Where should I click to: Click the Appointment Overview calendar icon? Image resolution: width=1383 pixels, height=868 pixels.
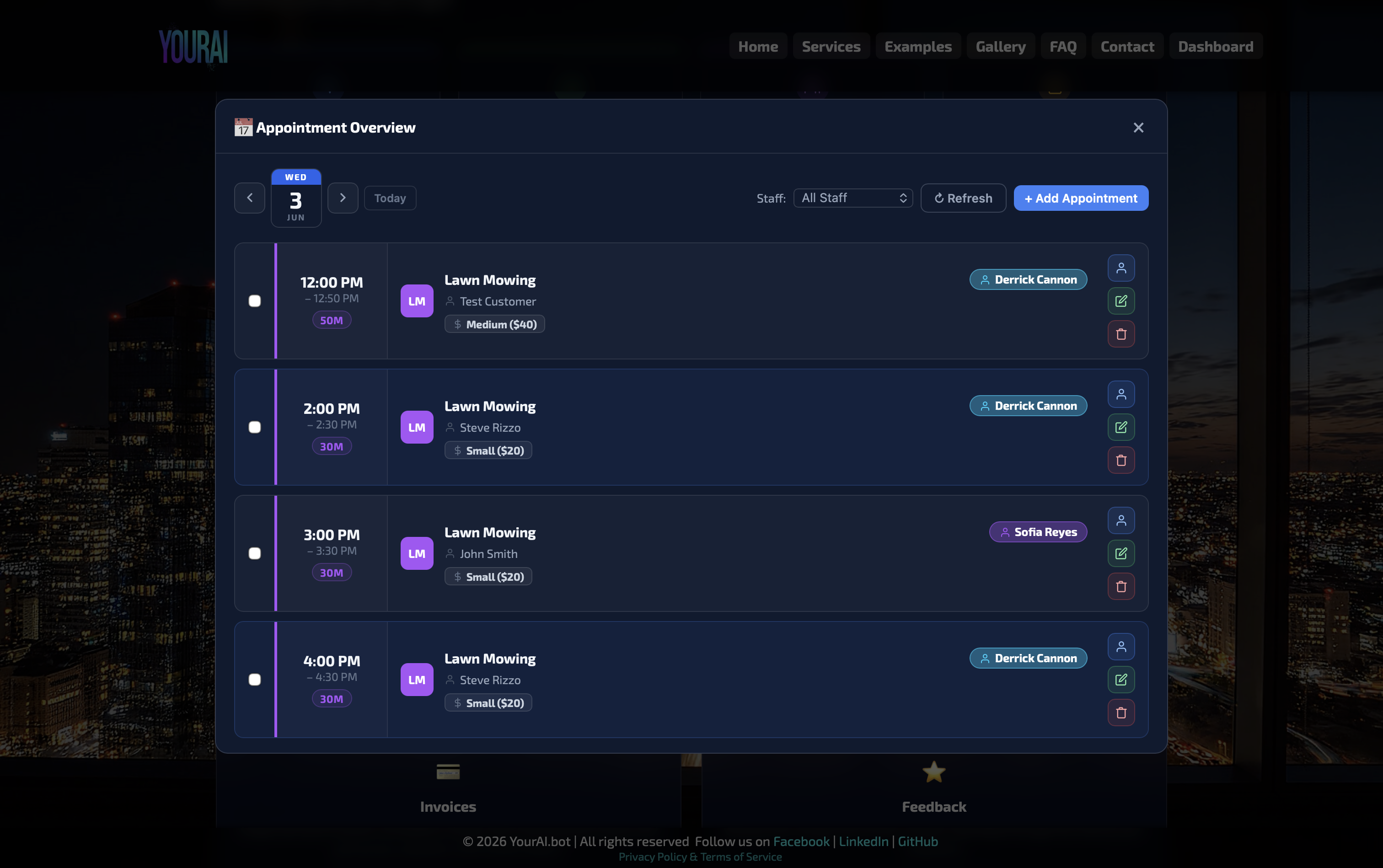pyautogui.click(x=243, y=127)
